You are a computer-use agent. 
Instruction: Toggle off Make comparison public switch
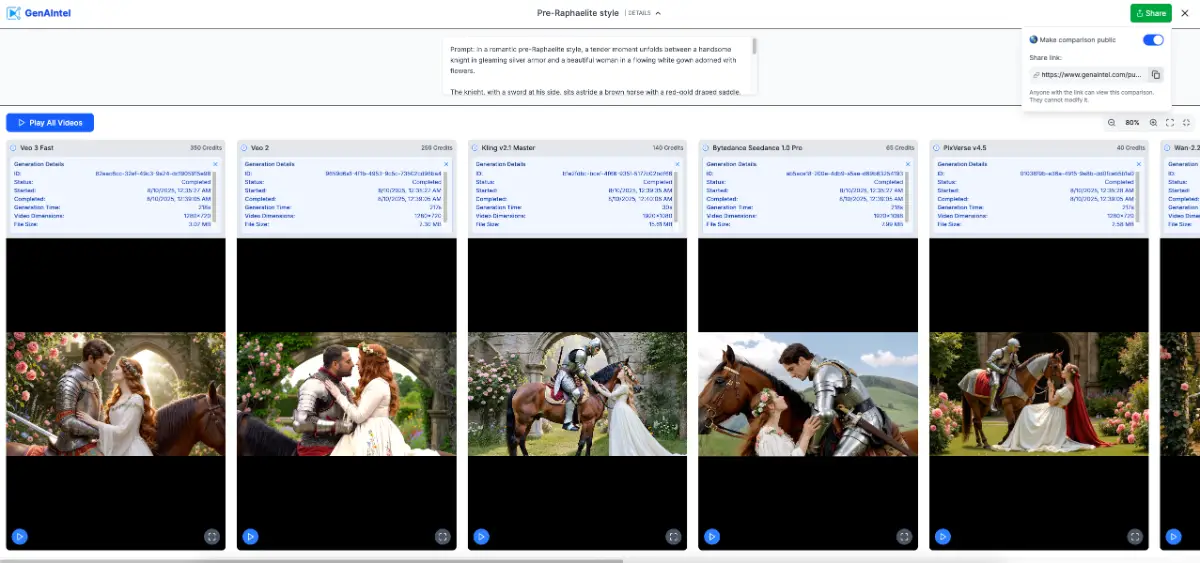(1153, 40)
